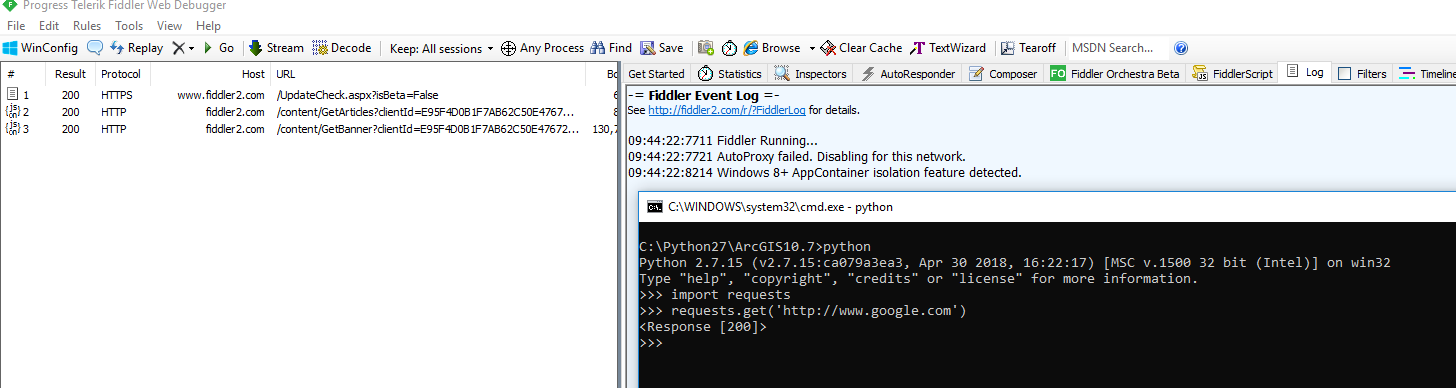Expand the Remove sessions X dropdown
This screenshot has height=388, width=1456.
coord(191,48)
